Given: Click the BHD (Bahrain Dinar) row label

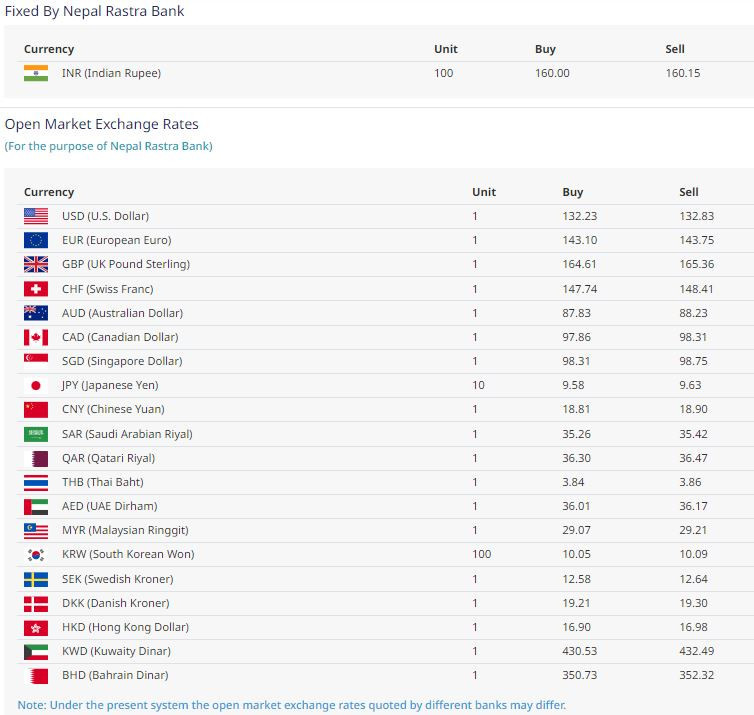Looking at the screenshot, I should [x=116, y=675].
